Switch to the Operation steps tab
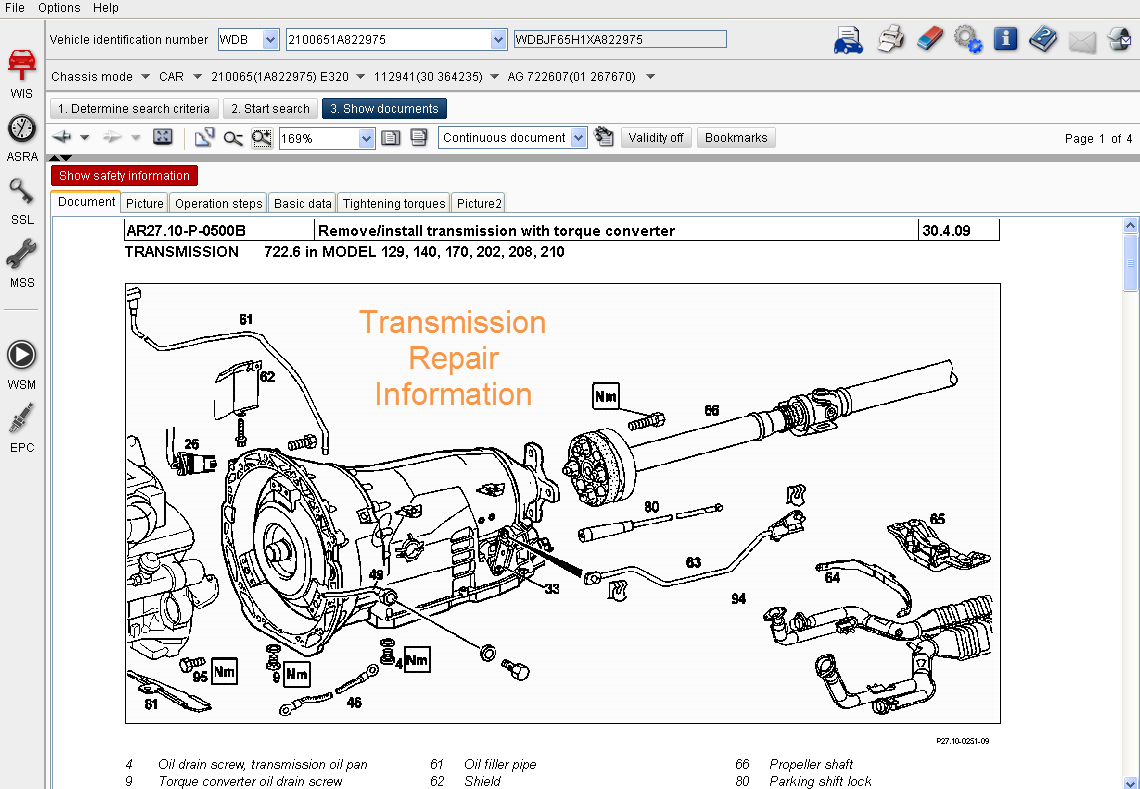1140x789 pixels. point(219,203)
